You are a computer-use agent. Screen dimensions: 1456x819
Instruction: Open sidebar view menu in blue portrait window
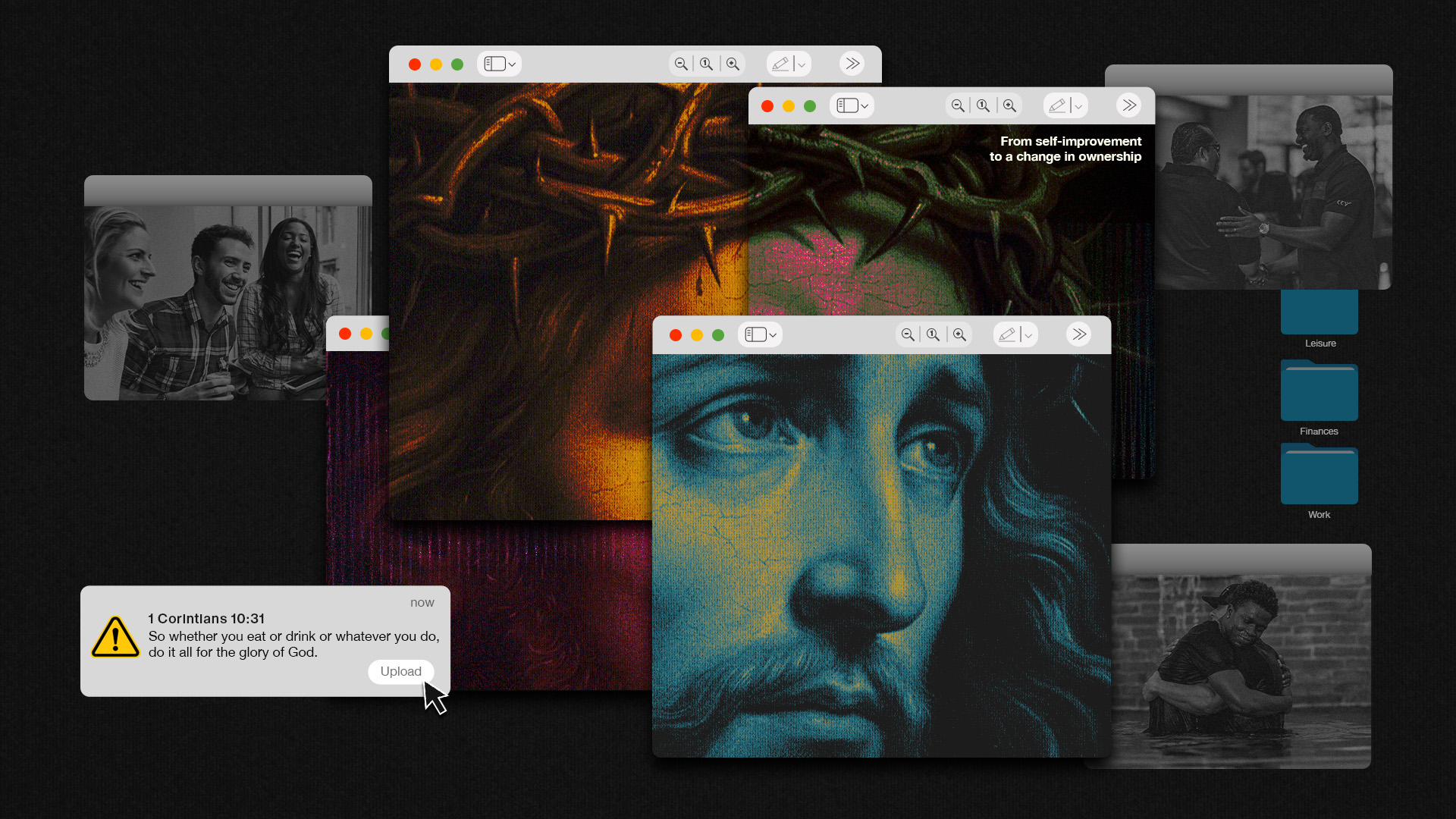pos(761,334)
